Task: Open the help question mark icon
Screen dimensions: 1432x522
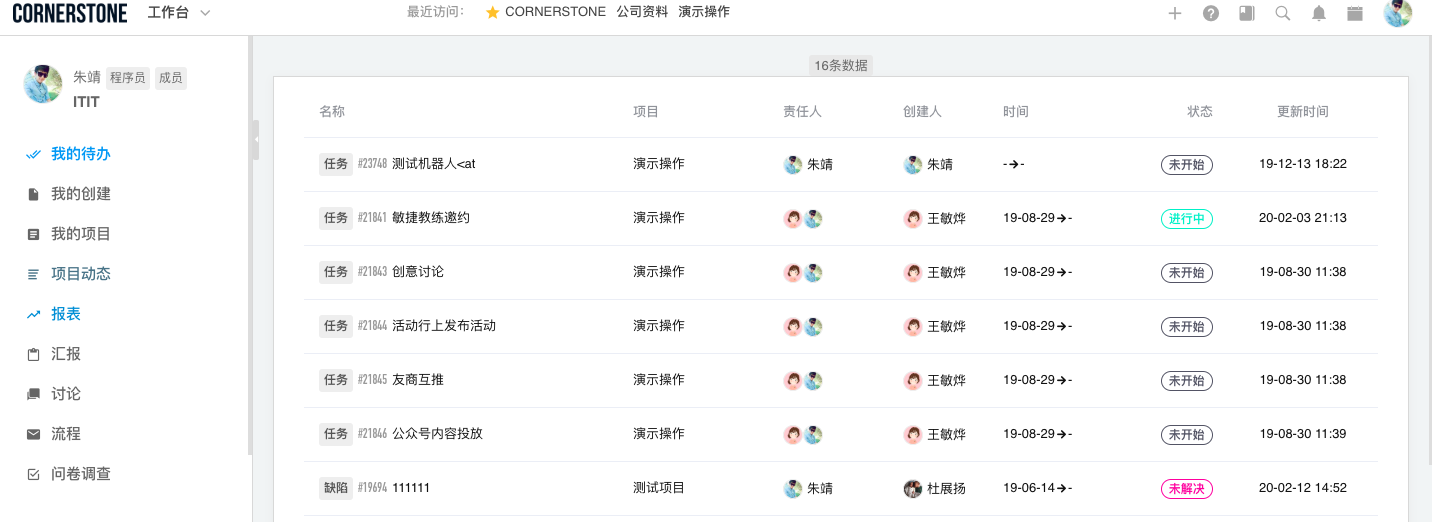Action: [x=1211, y=13]
